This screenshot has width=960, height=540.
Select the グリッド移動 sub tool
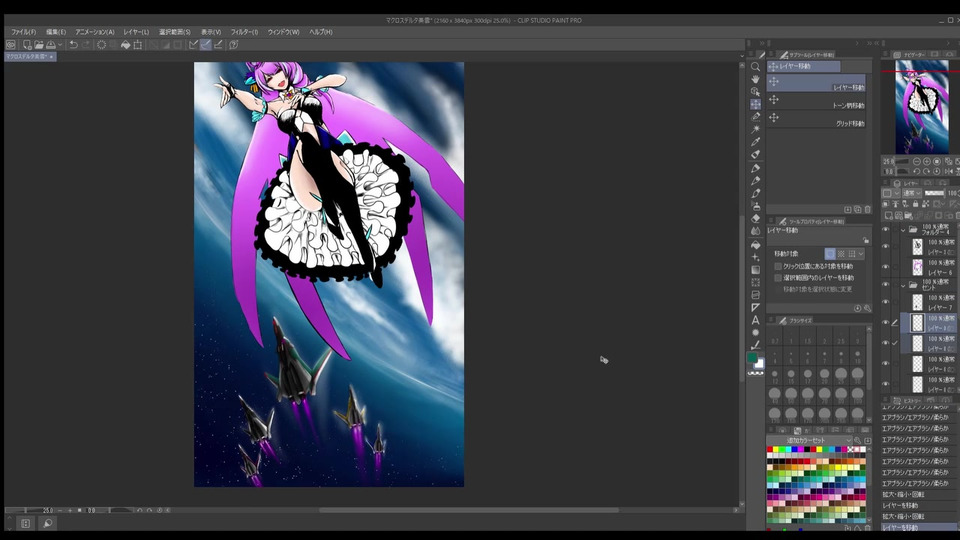(x=816, y=118)
